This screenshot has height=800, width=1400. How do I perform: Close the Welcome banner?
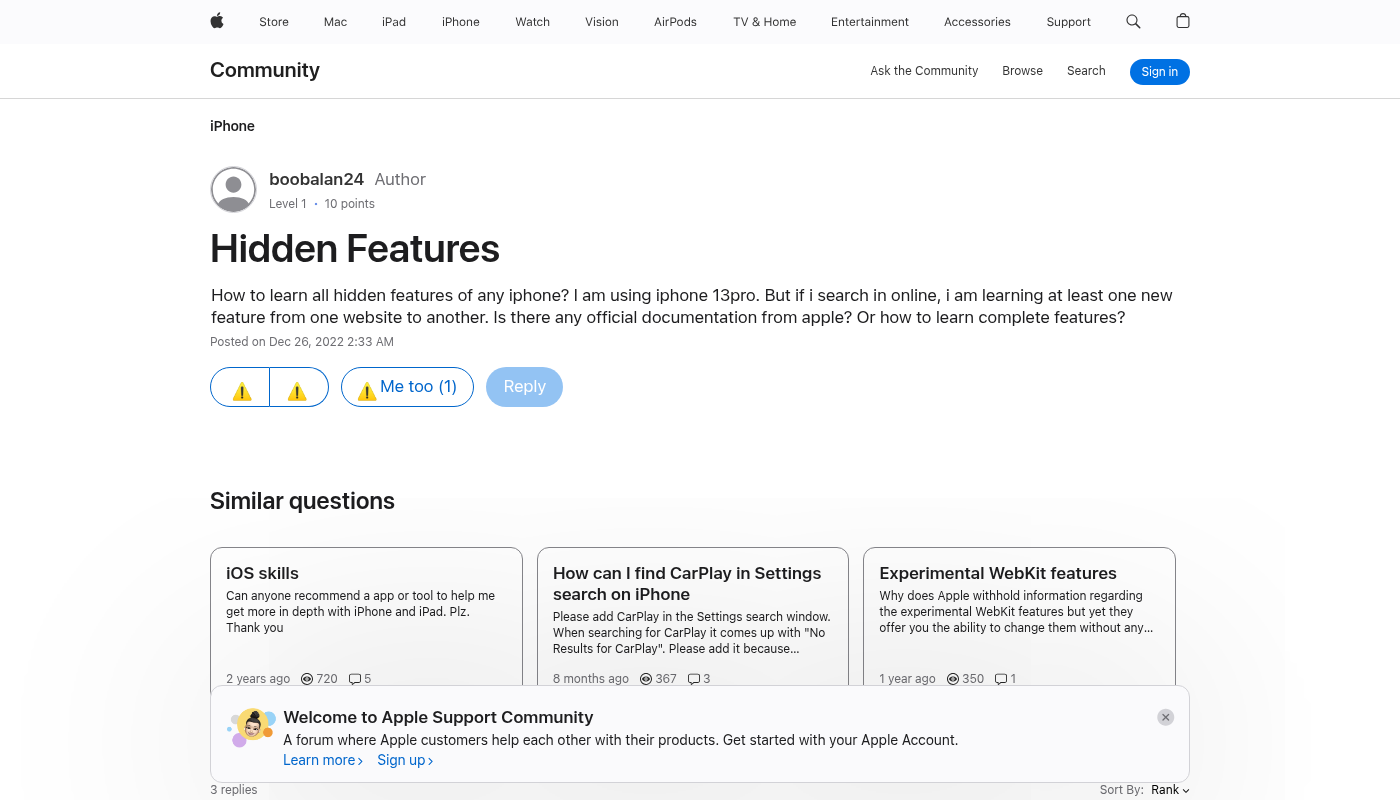click(x=1165, y=717)
